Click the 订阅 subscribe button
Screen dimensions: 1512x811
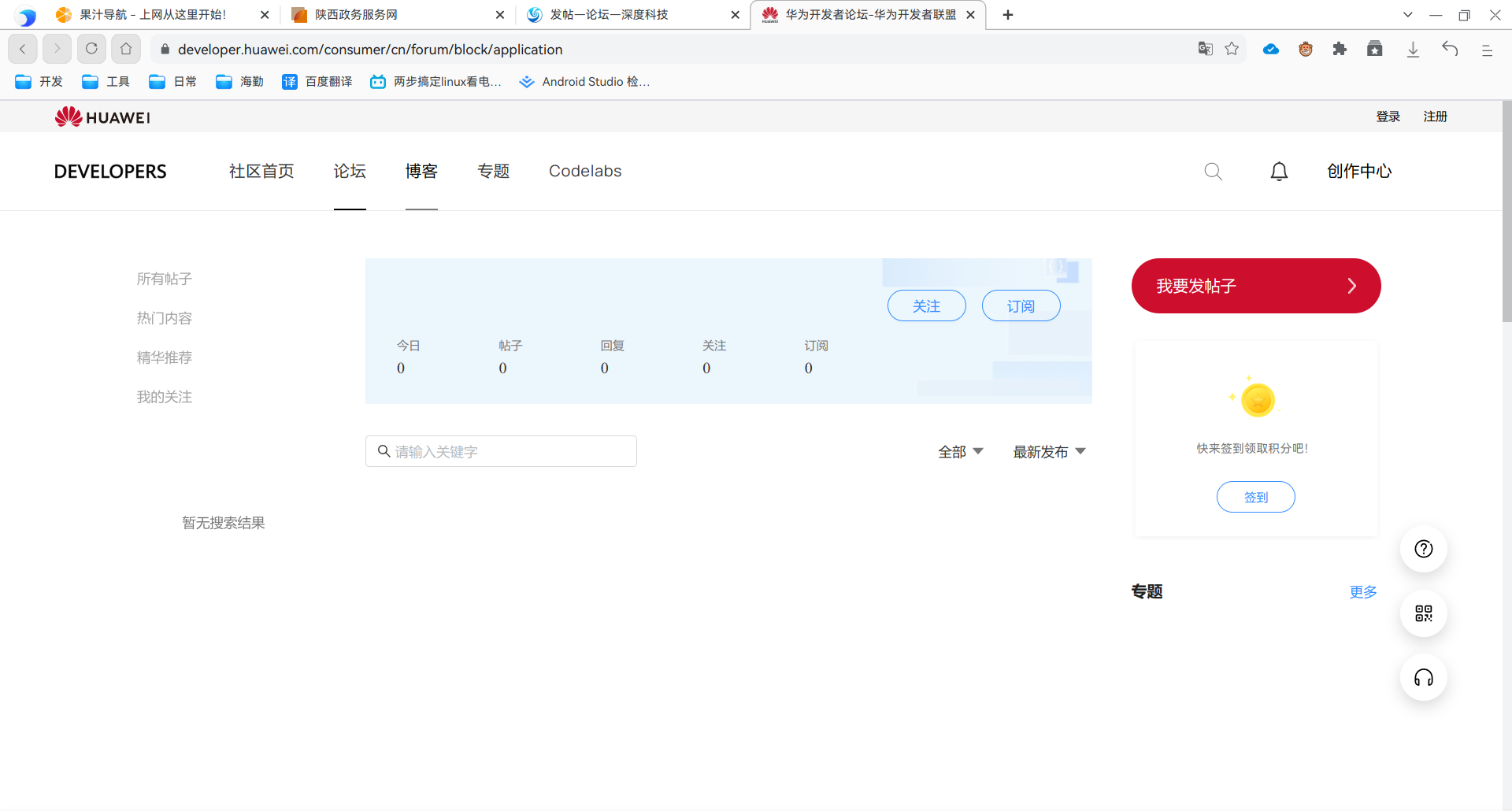coord(1021,306)
